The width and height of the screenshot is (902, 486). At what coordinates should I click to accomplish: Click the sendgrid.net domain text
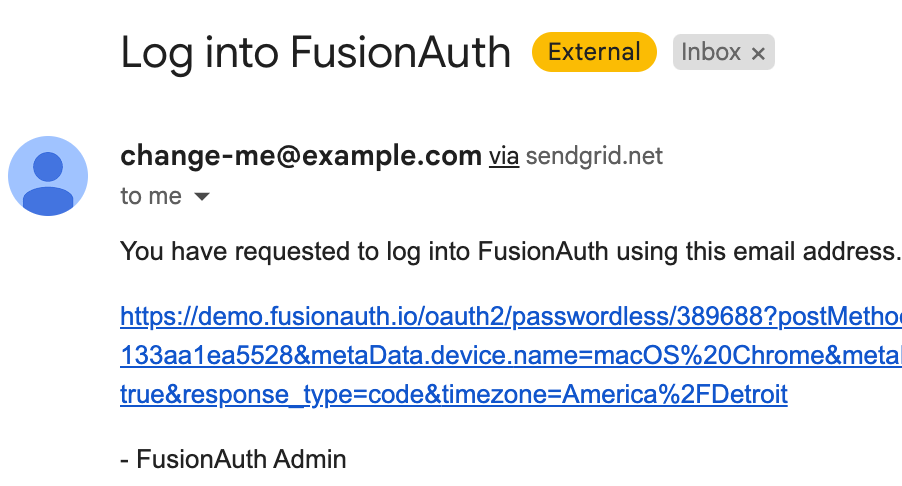pyautogui.click(x=594, y=156)
